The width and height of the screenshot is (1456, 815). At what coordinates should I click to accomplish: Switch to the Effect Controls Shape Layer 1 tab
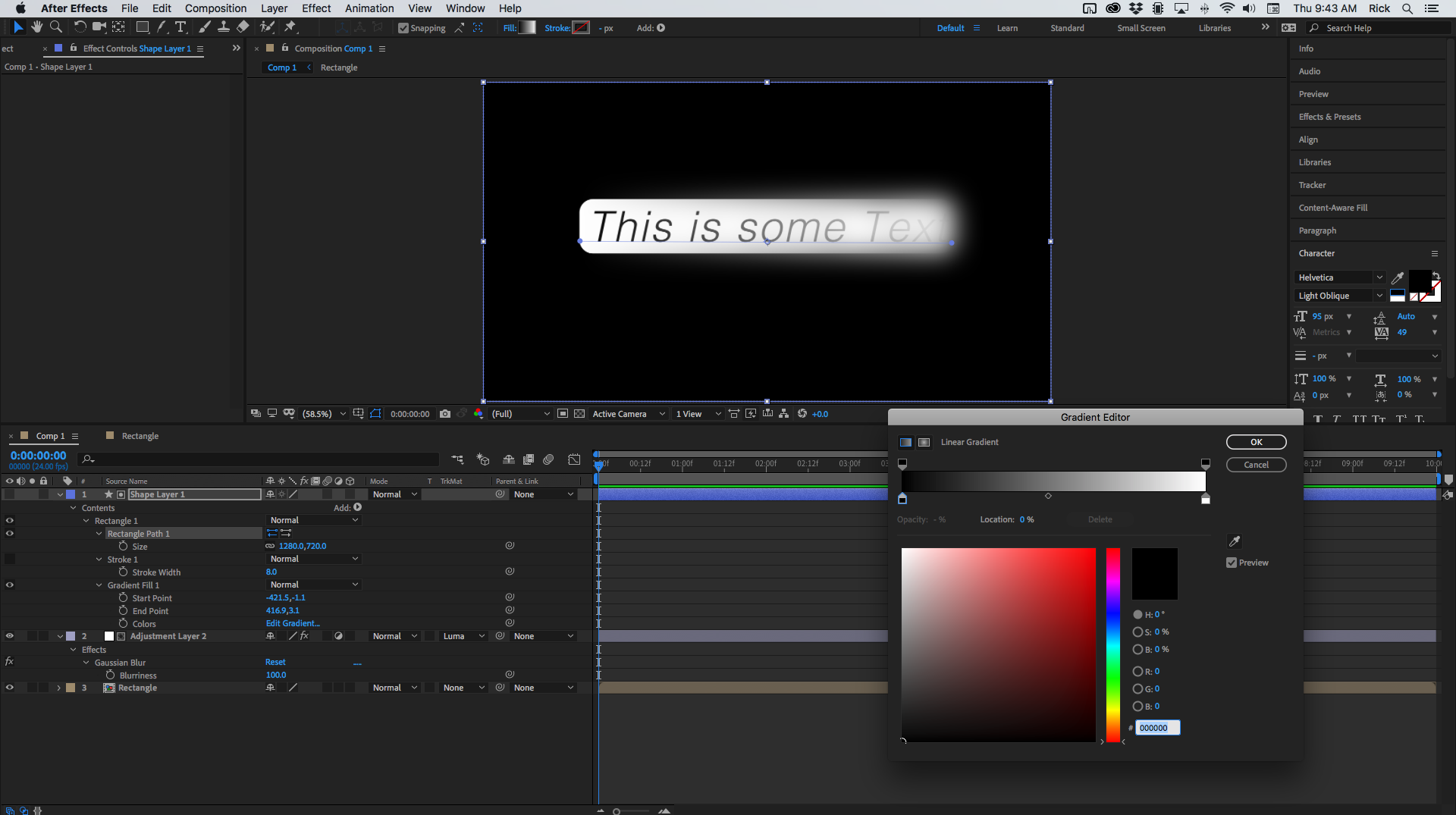point(136,49)
